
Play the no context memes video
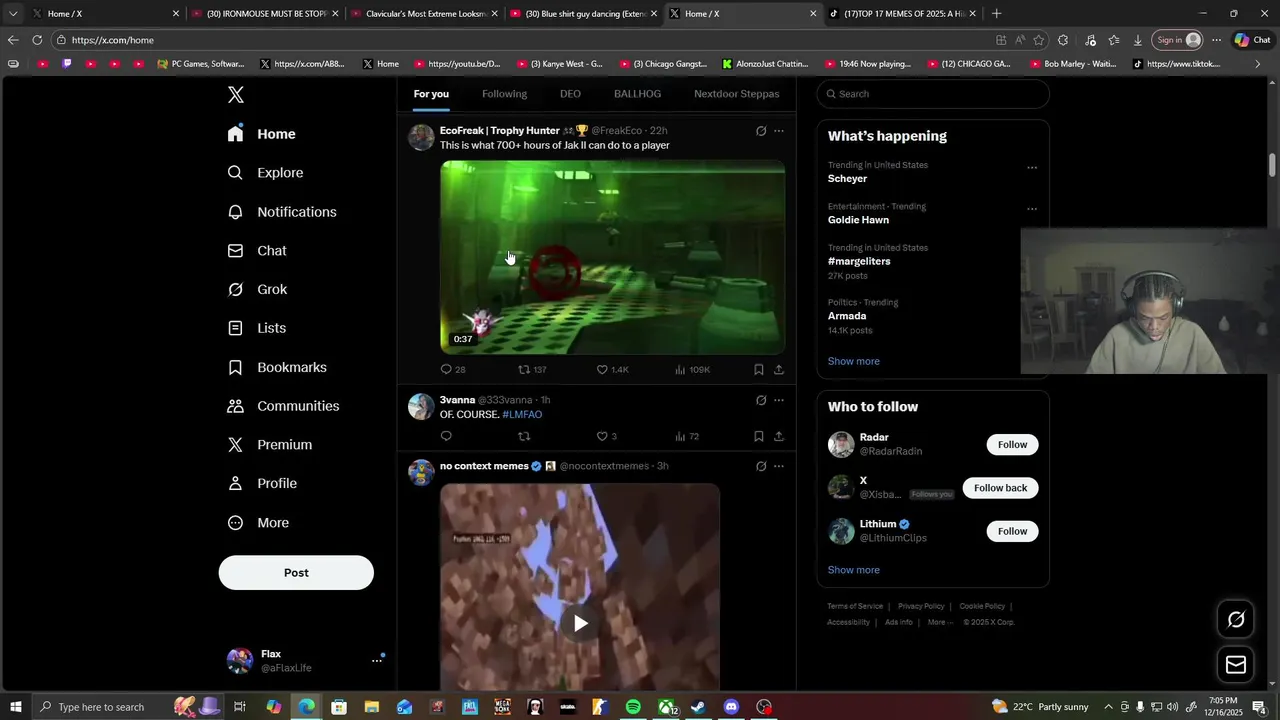580,623
